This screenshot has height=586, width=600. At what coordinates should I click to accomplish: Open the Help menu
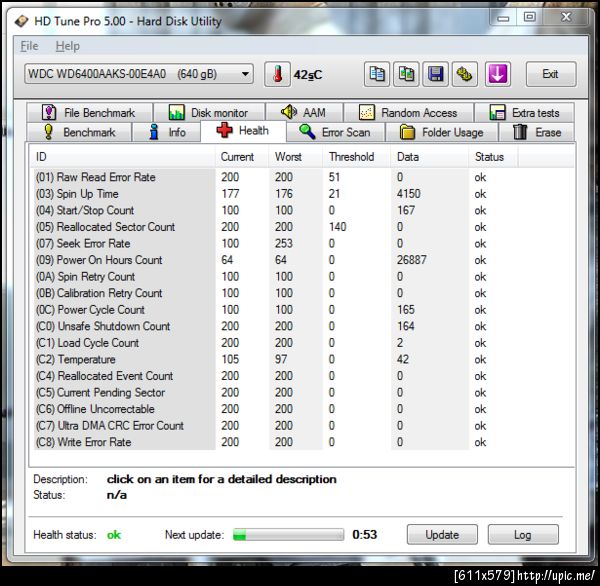point(68,46)
